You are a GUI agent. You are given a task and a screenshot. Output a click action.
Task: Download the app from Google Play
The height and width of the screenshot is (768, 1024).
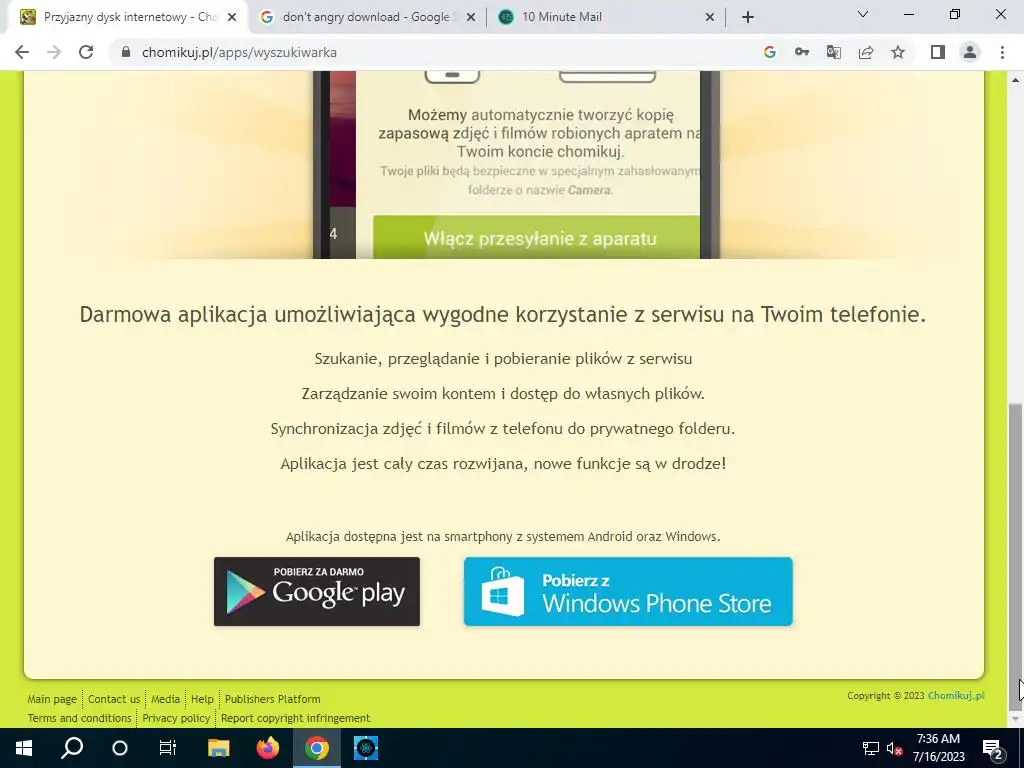[317, 592]
